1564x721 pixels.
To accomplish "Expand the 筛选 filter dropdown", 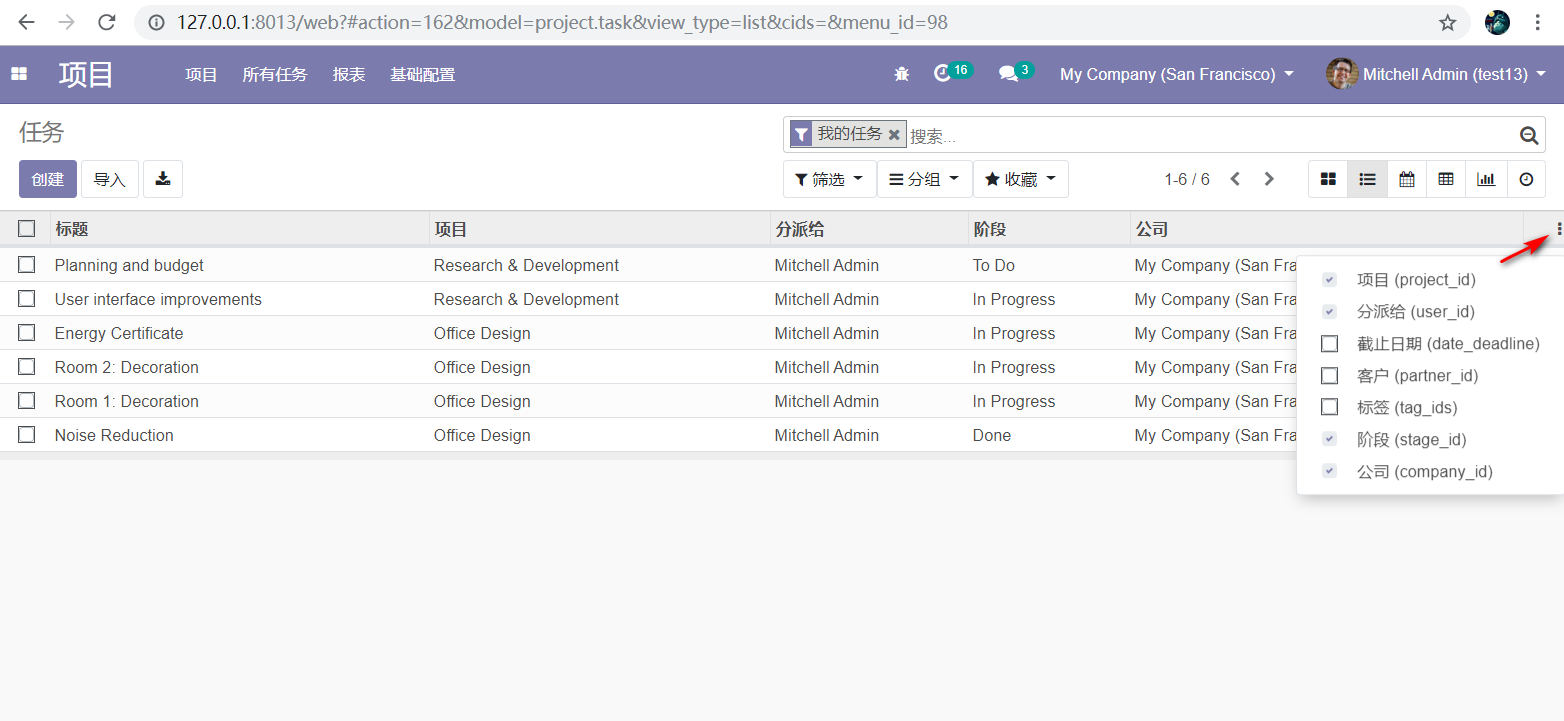I will coord(829,179).
